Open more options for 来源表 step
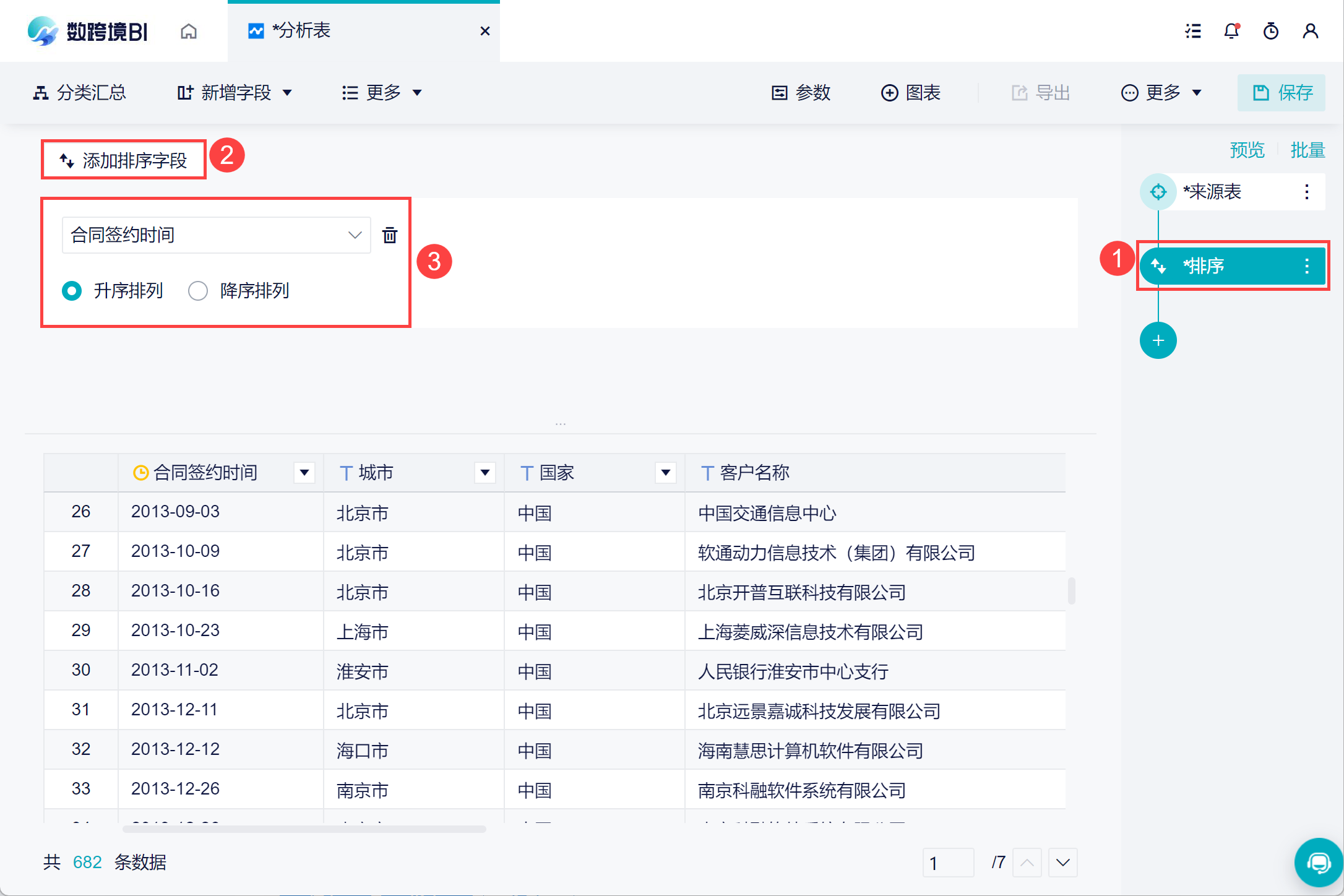1344x896 pixels. point(1307,192)
